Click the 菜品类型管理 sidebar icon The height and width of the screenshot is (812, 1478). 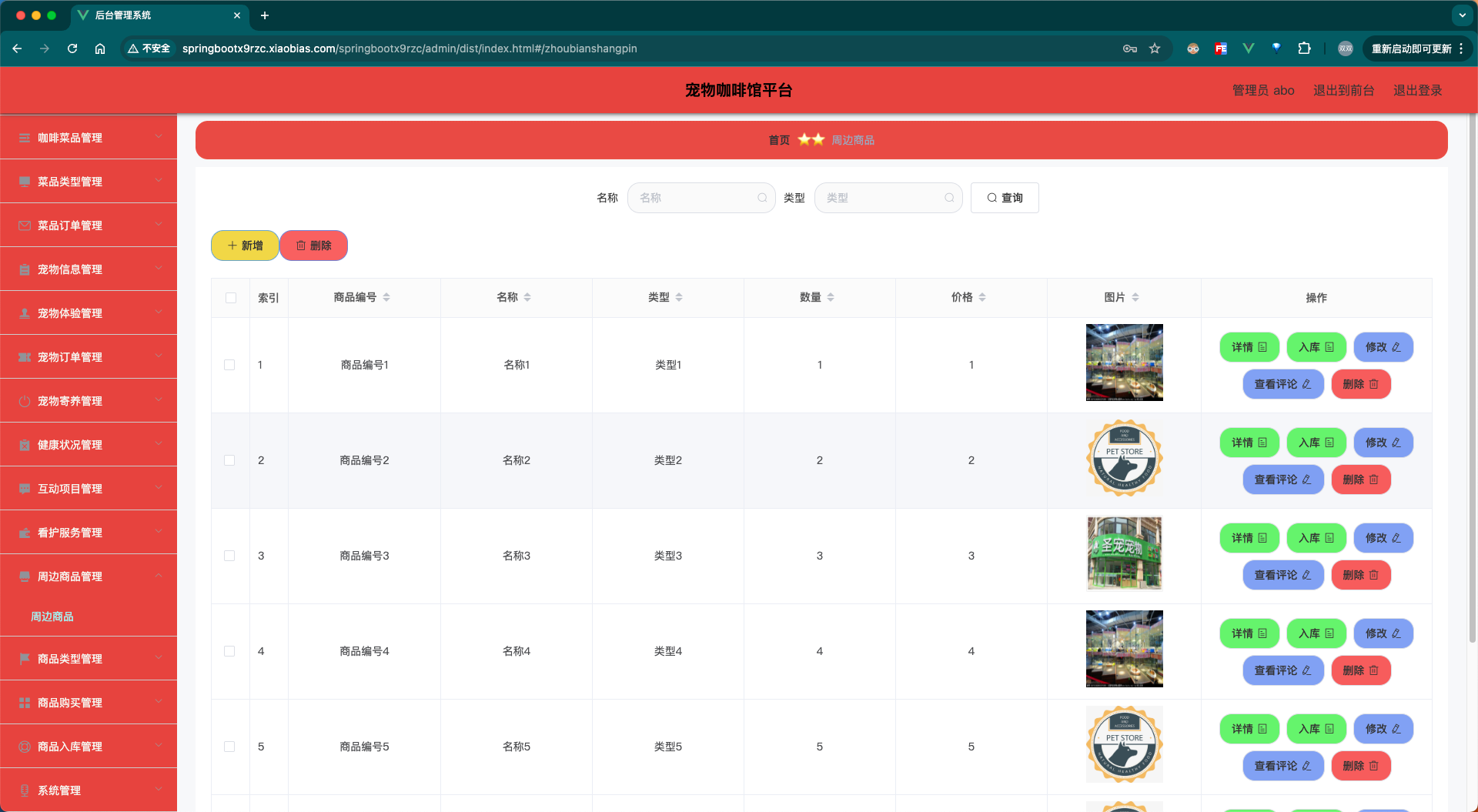click(x=25, y=182)
